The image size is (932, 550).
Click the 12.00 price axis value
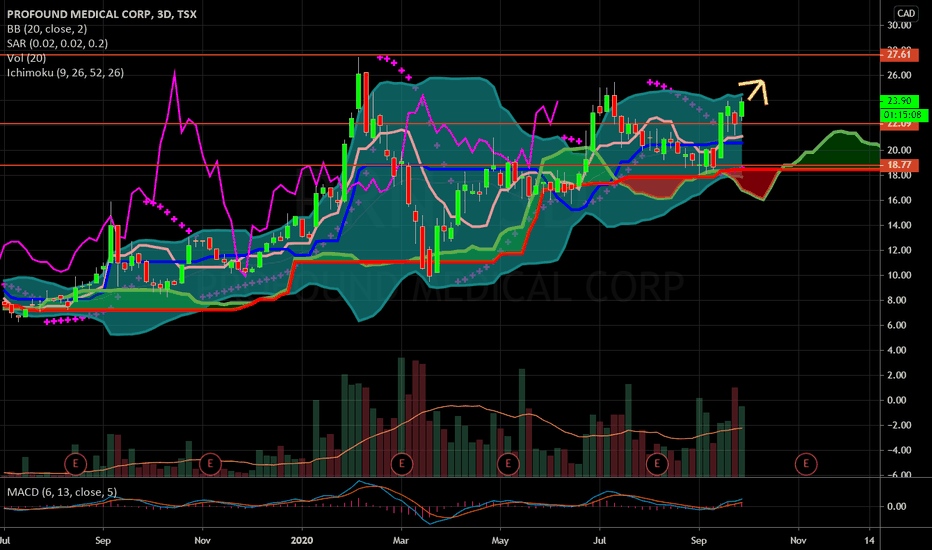[899, 250]
